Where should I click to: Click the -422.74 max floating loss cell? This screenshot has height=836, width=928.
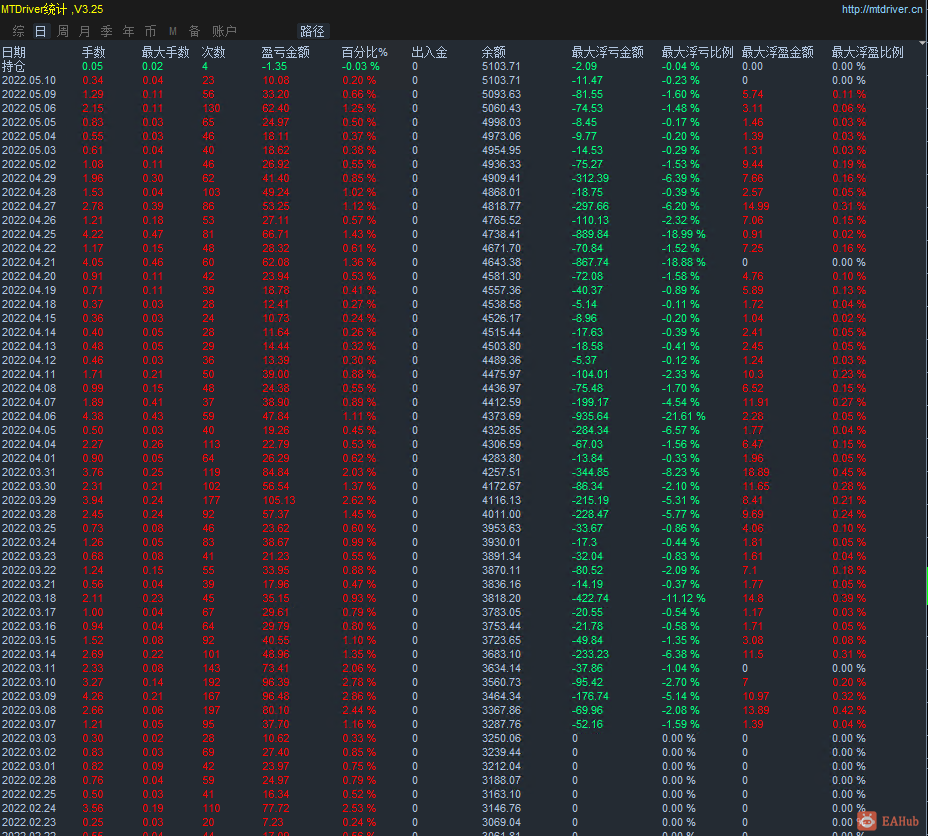590,598
